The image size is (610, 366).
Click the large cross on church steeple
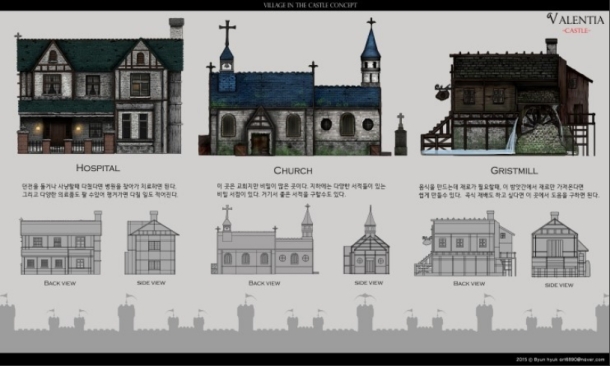click(x=227, y=33)
